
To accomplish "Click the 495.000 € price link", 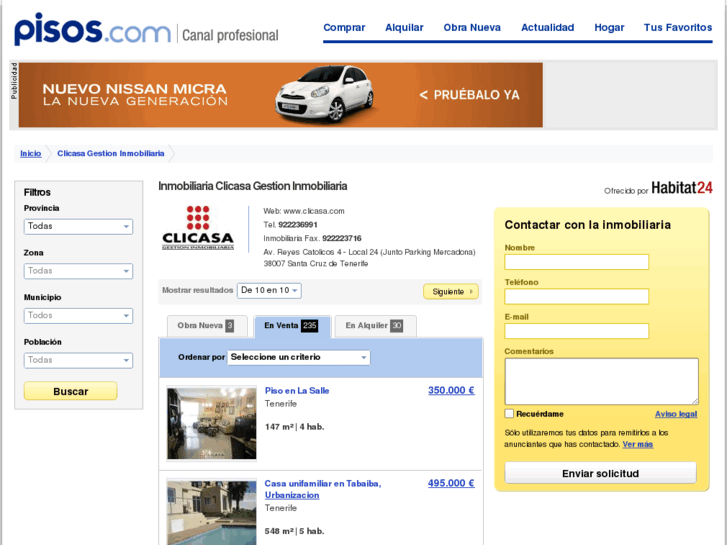I will (x=451, y=483).
